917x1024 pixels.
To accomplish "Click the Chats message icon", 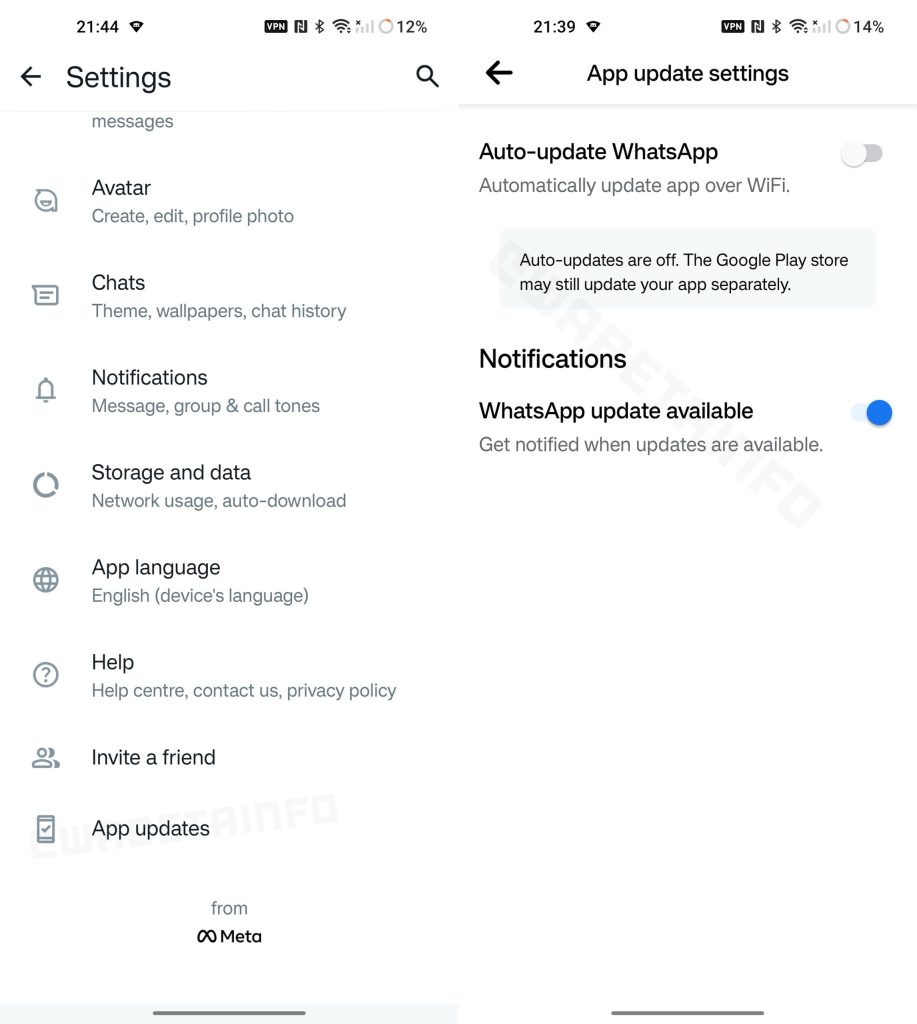I will pos(46,295).
